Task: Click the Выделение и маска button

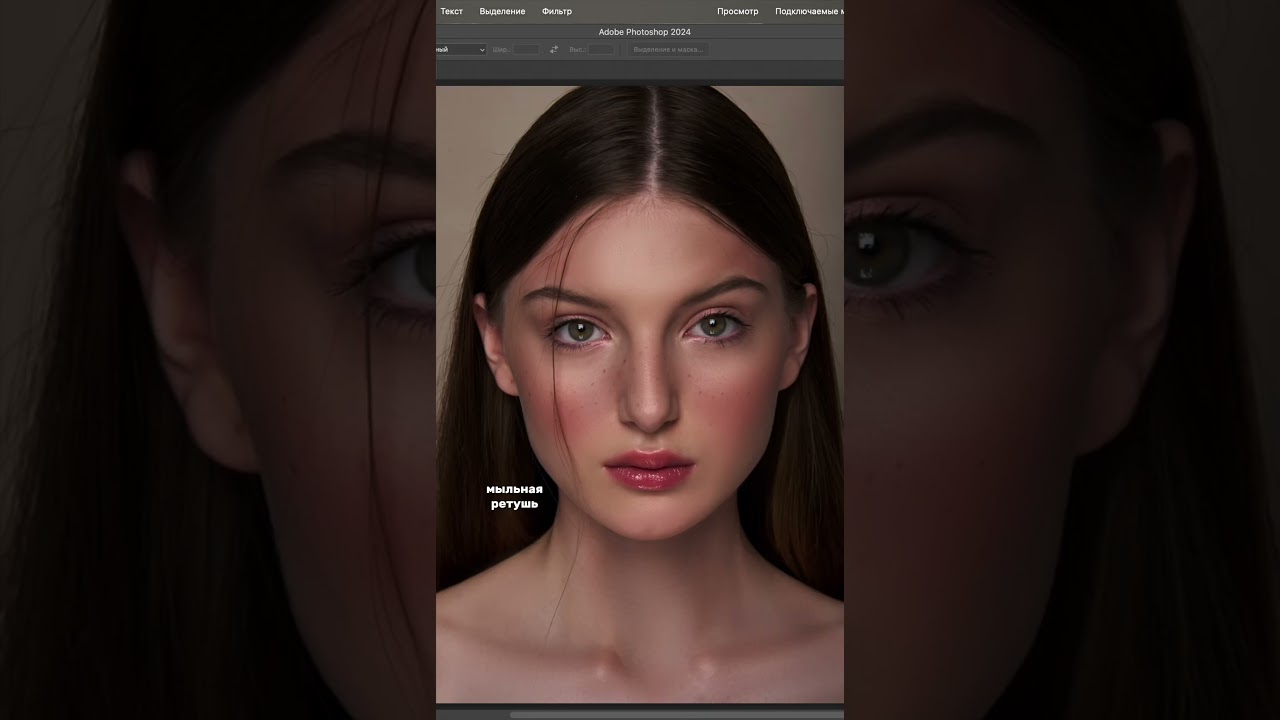Action: (668, 49)
